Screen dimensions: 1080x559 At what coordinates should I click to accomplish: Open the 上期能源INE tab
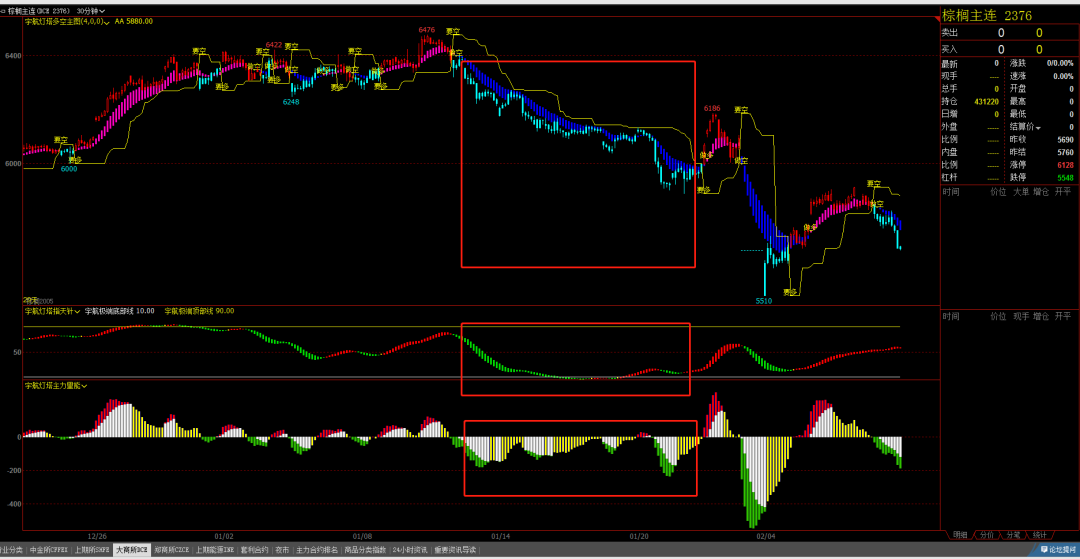pyautogui.click(x=215, y=550)
